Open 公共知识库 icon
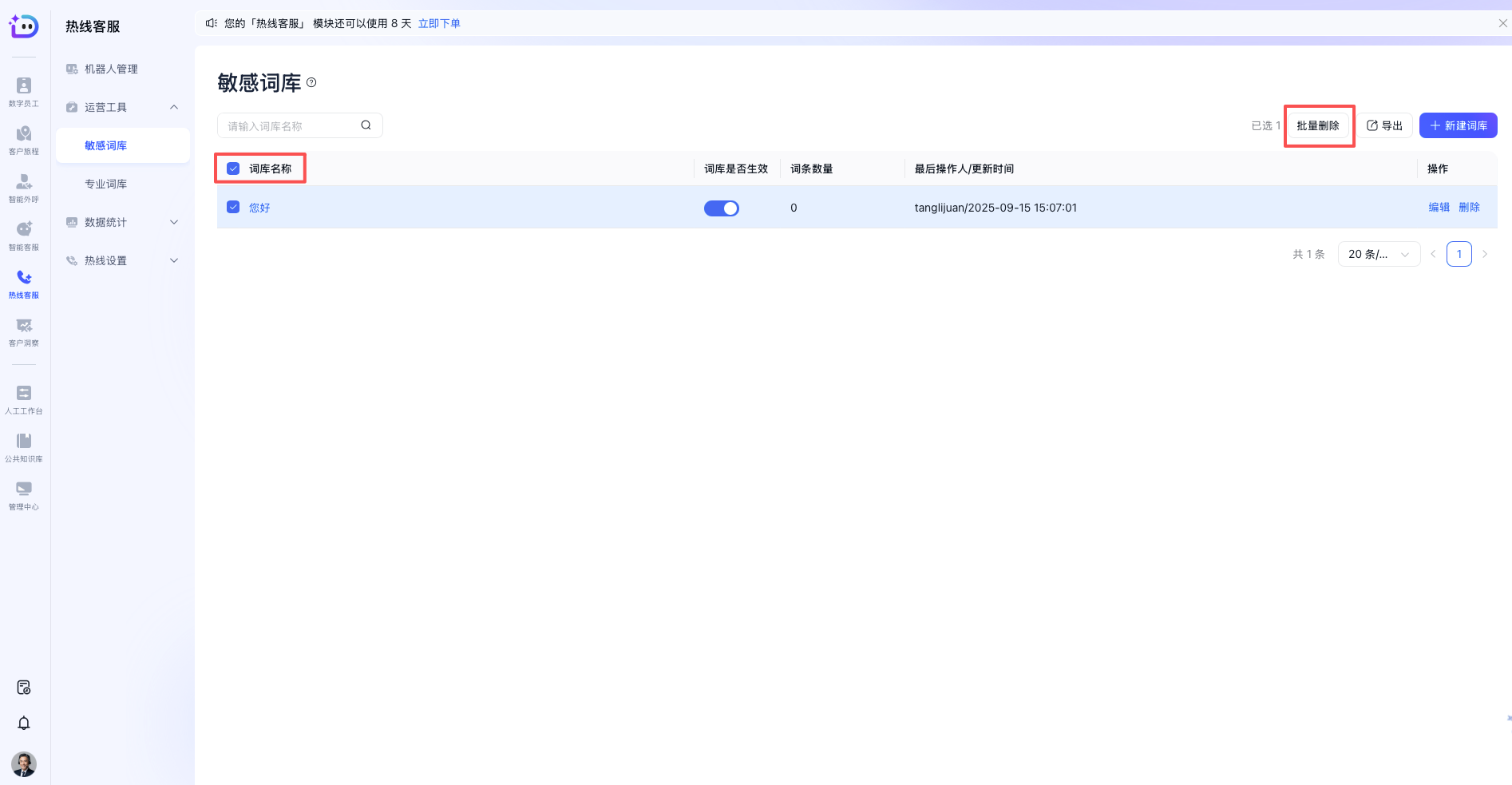 pyautogui.click(x=24, y=446)
